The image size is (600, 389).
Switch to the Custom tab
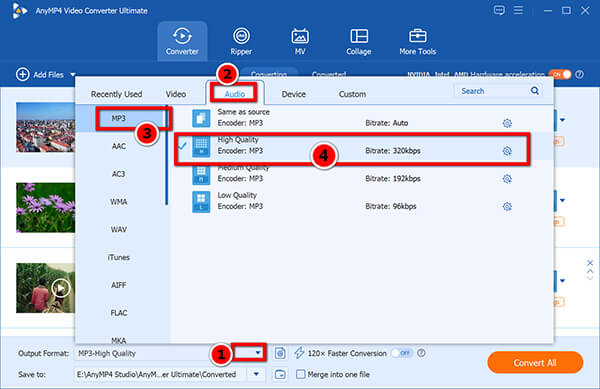click(352, 94)
